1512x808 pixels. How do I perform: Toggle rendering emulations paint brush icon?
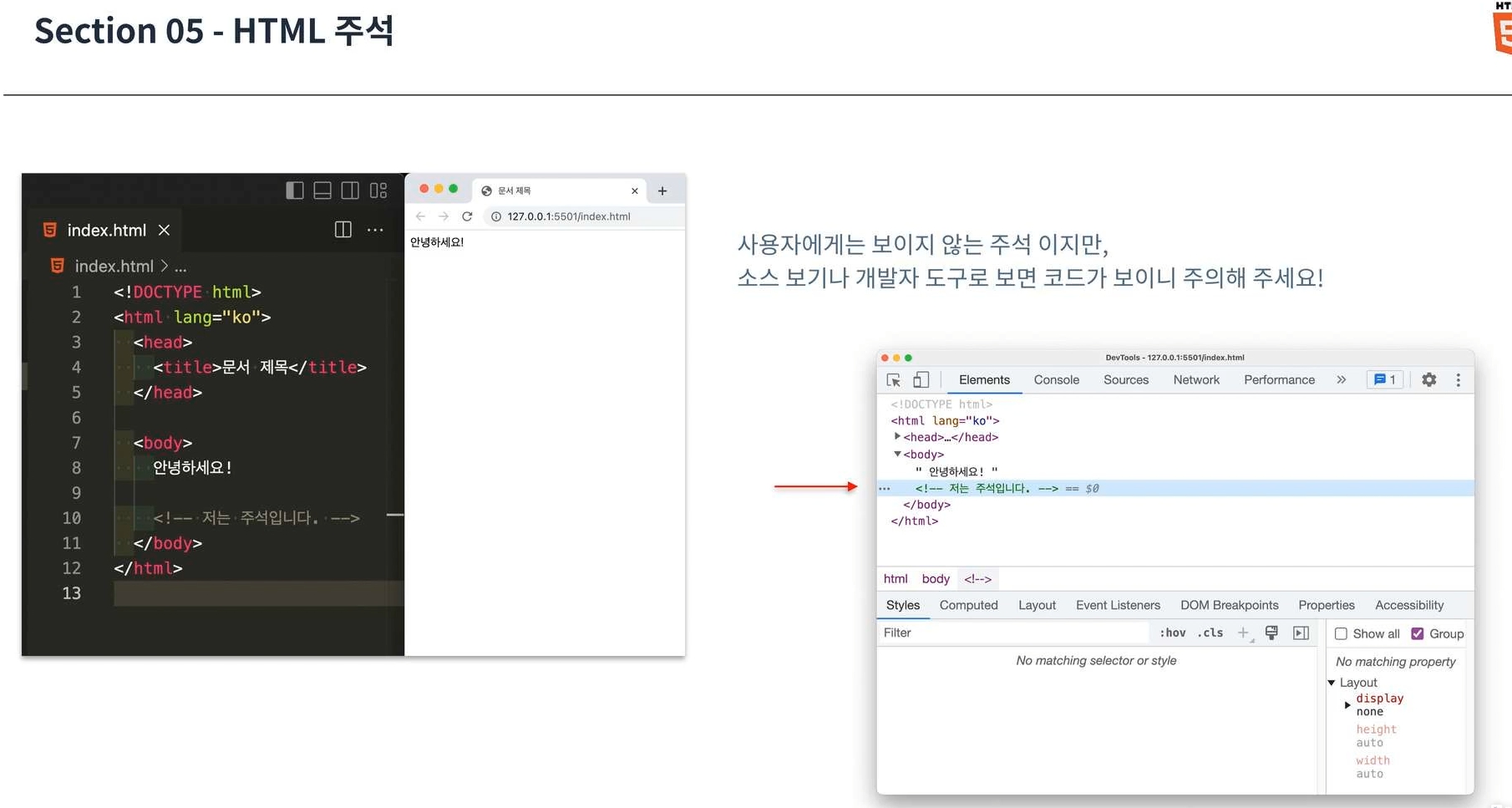[x=1271, y=633]
